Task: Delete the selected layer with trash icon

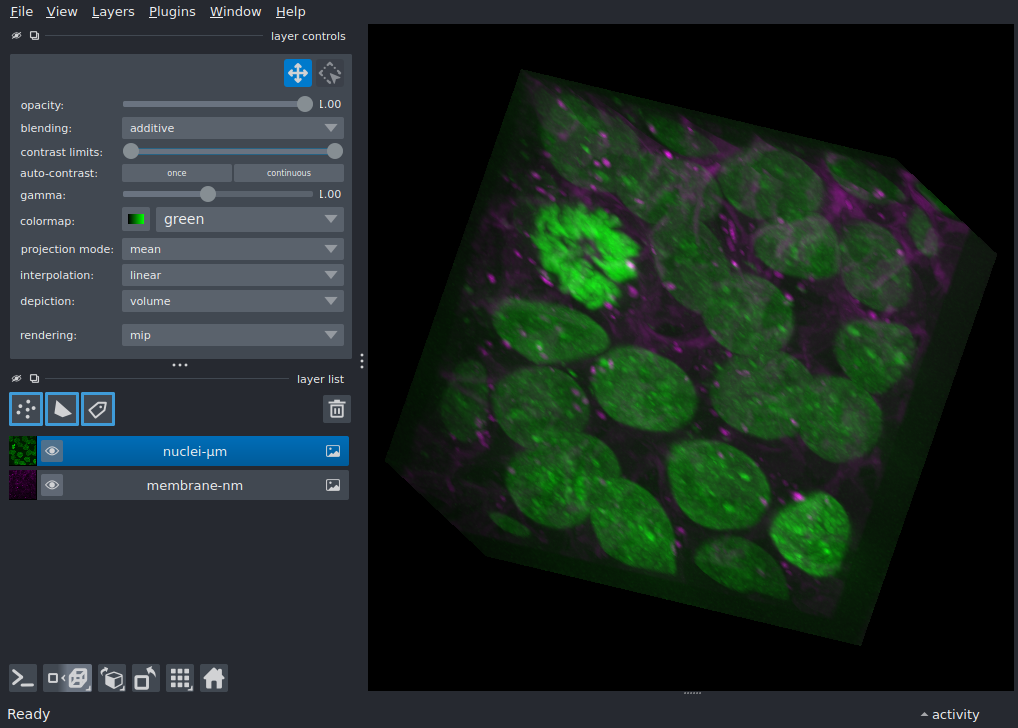Action: (337, 408)
